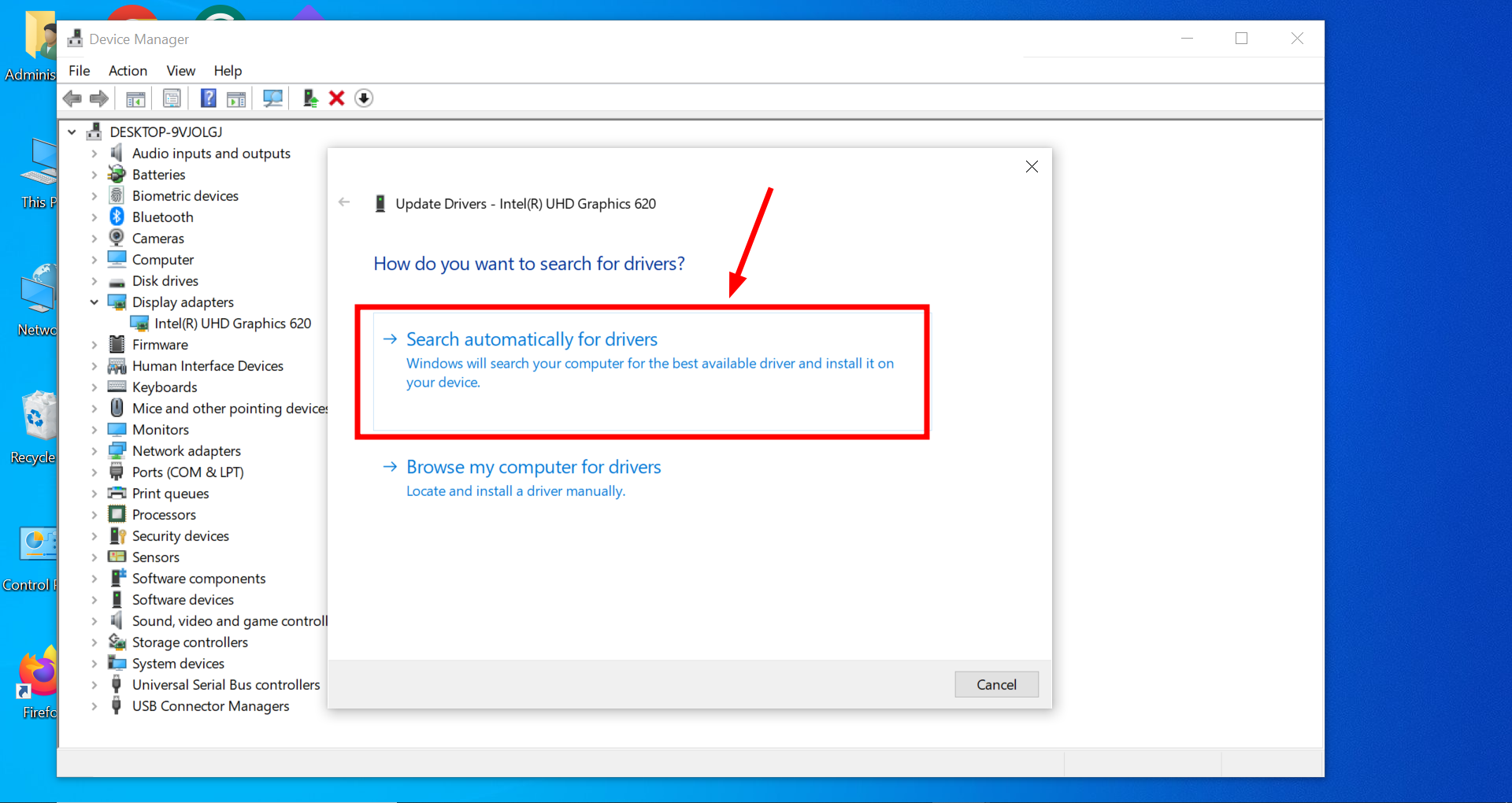This screenshot has height=803, width=1512.
Task: Click the back arrow in the toolbar
Action: 72,98
